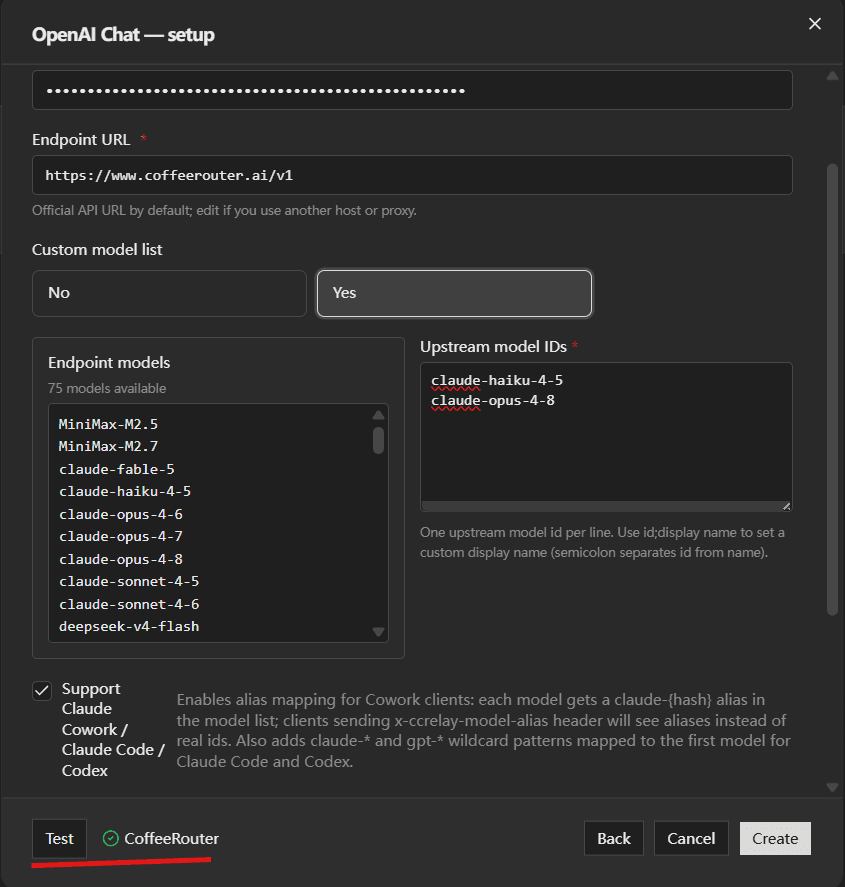Select deepseek-v4-flash model entry
The image size is (845, 887).
(129, 627)
